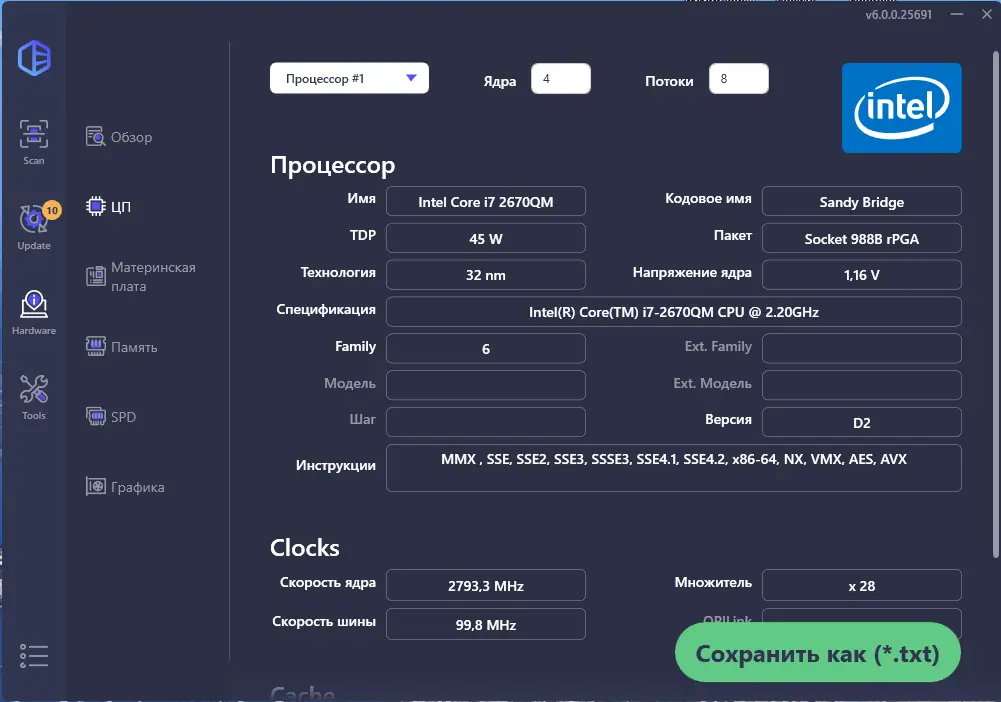Click the ЦП chip icon
Viewport: 1001px width, 702px height.
[x=96, y=206]
